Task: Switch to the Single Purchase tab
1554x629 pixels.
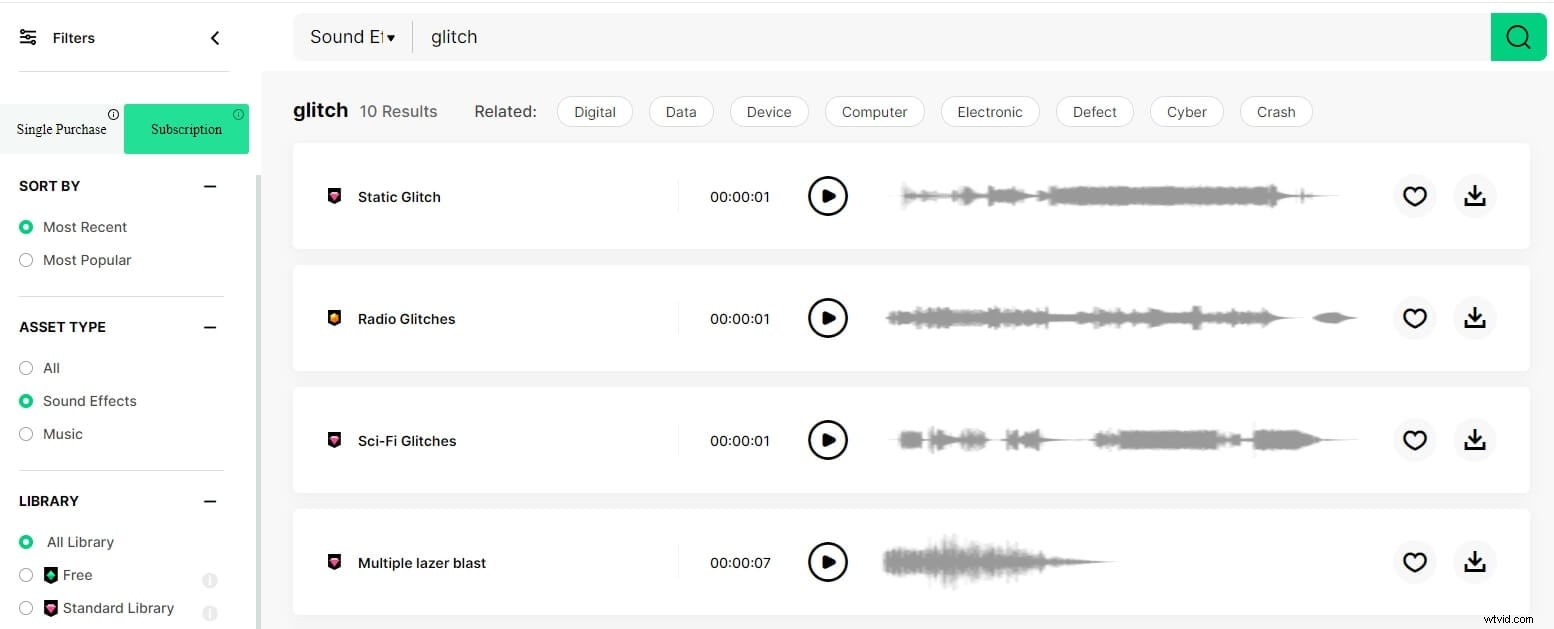Action: (62, 128)
